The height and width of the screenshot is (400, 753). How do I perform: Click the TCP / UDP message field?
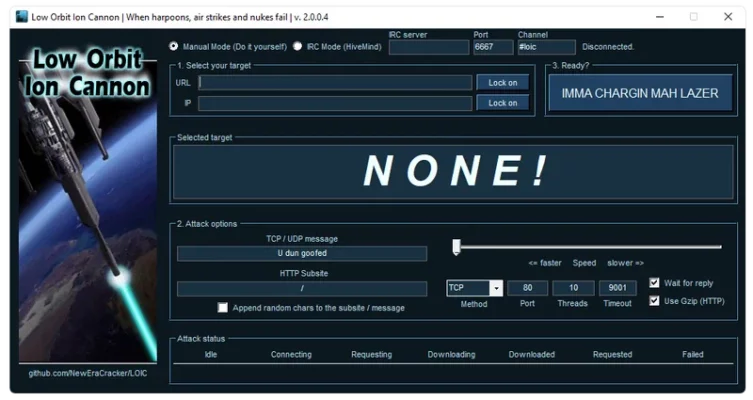(302, 254)
